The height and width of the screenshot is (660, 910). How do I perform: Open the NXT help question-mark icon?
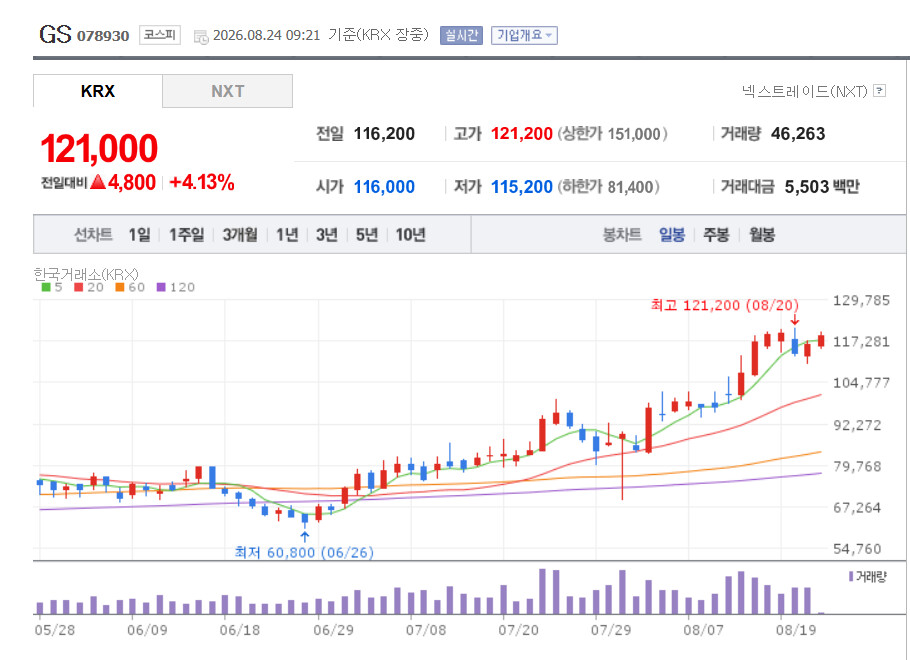pyautogui.click(x=879, y=91)
